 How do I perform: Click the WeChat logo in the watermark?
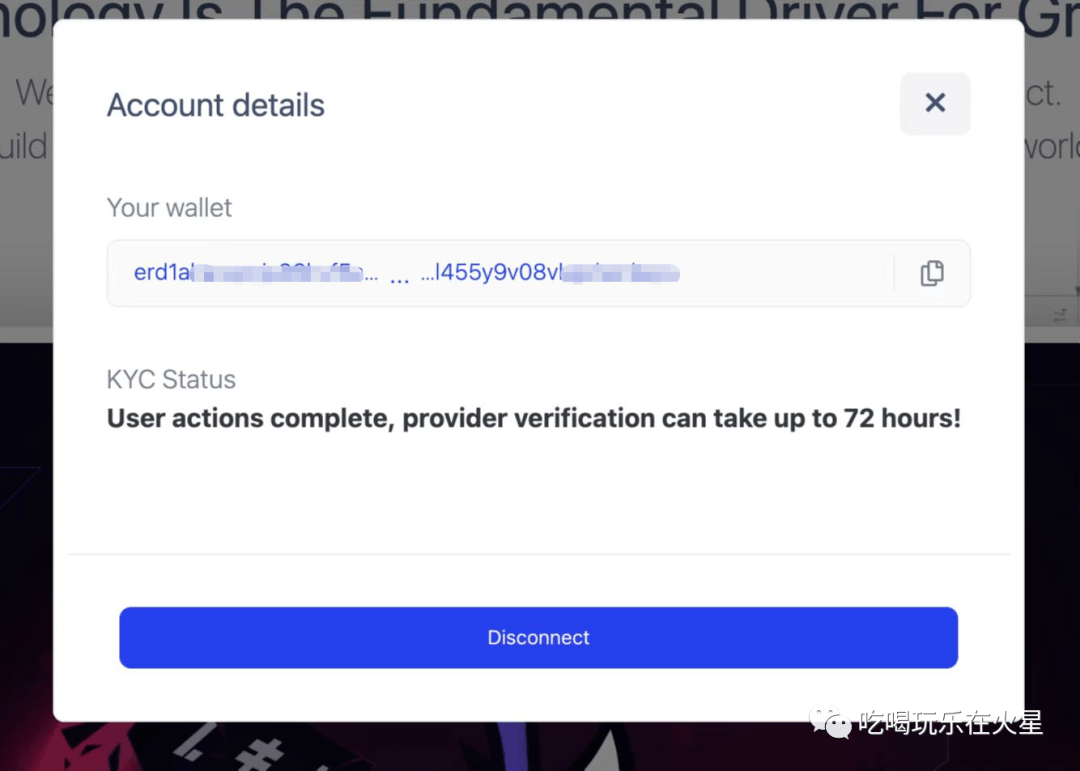point(831,722)
